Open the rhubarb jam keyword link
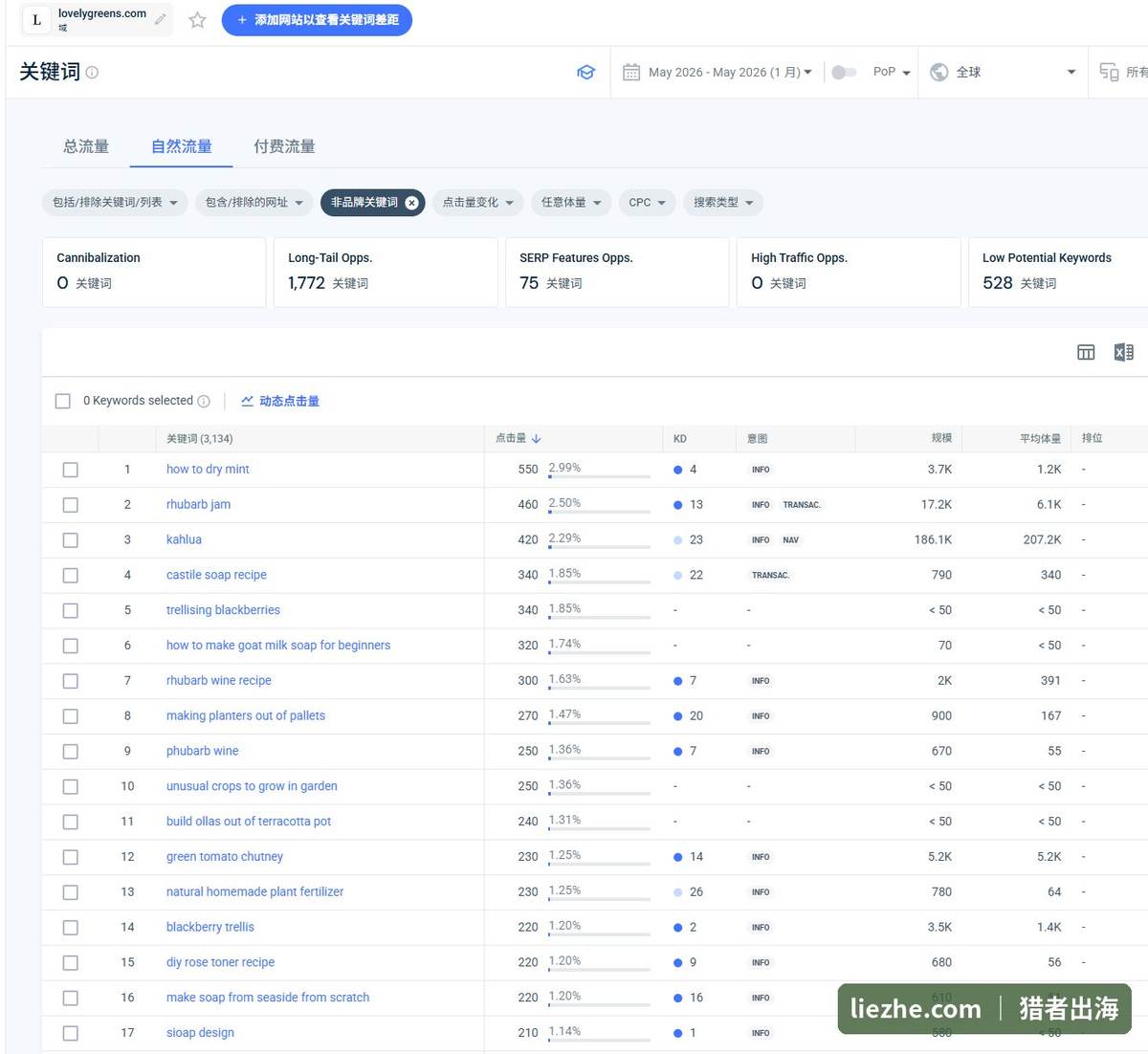 198,504
